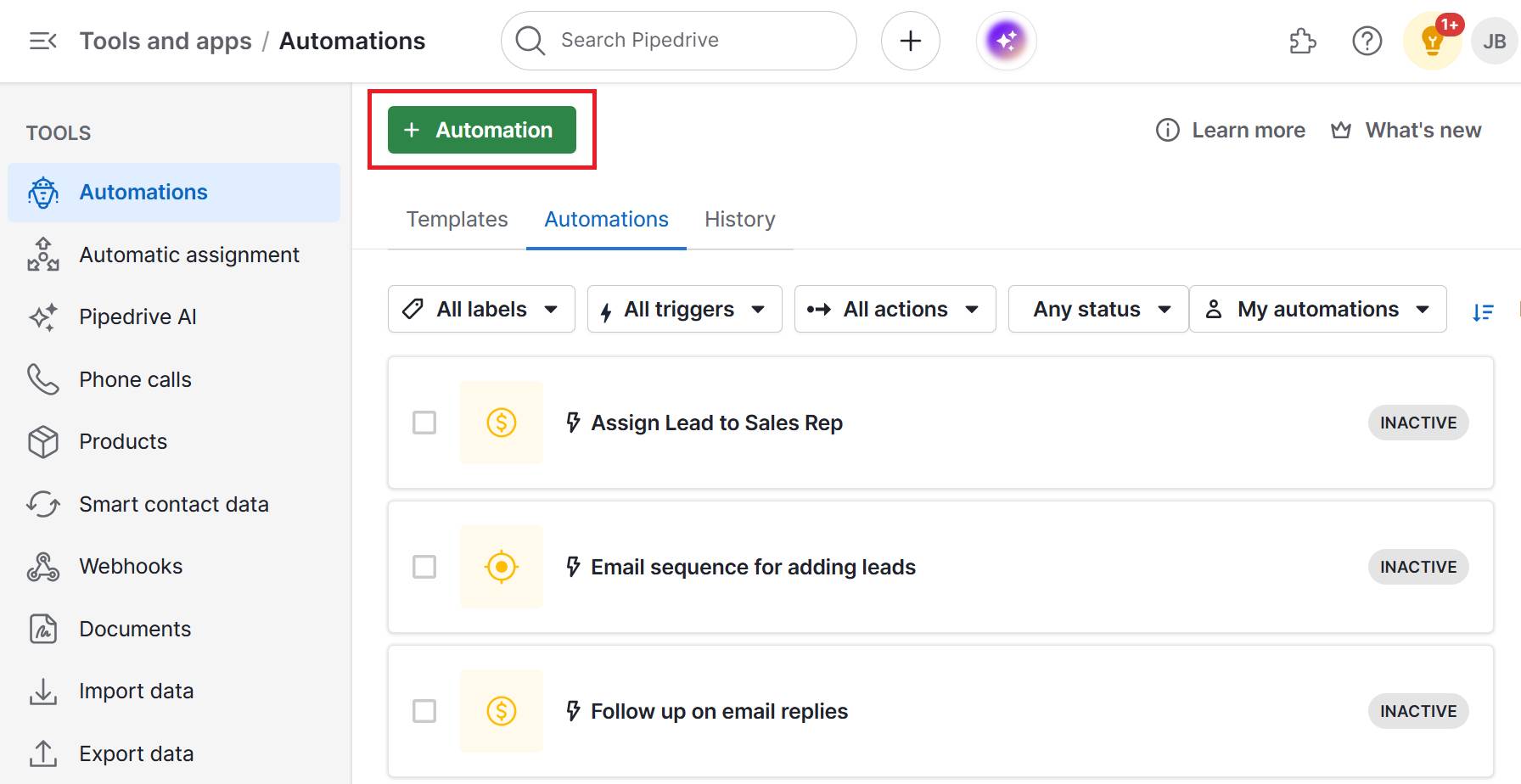Select the Follow up on email replies checkbox
Viewport: 1521px width, 784px height.
pyautogui.click(x=424, y=711)
